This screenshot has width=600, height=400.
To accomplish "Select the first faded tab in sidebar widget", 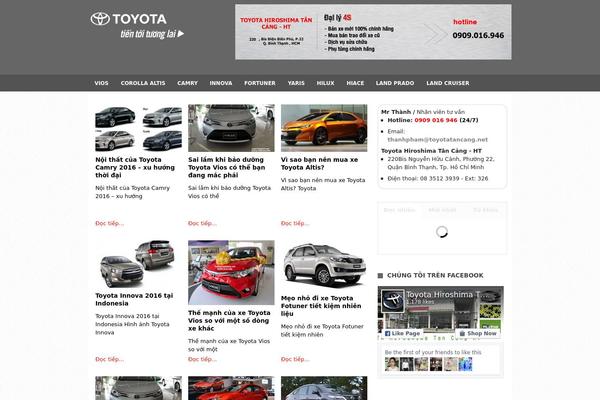I will [x=399, y=210].
